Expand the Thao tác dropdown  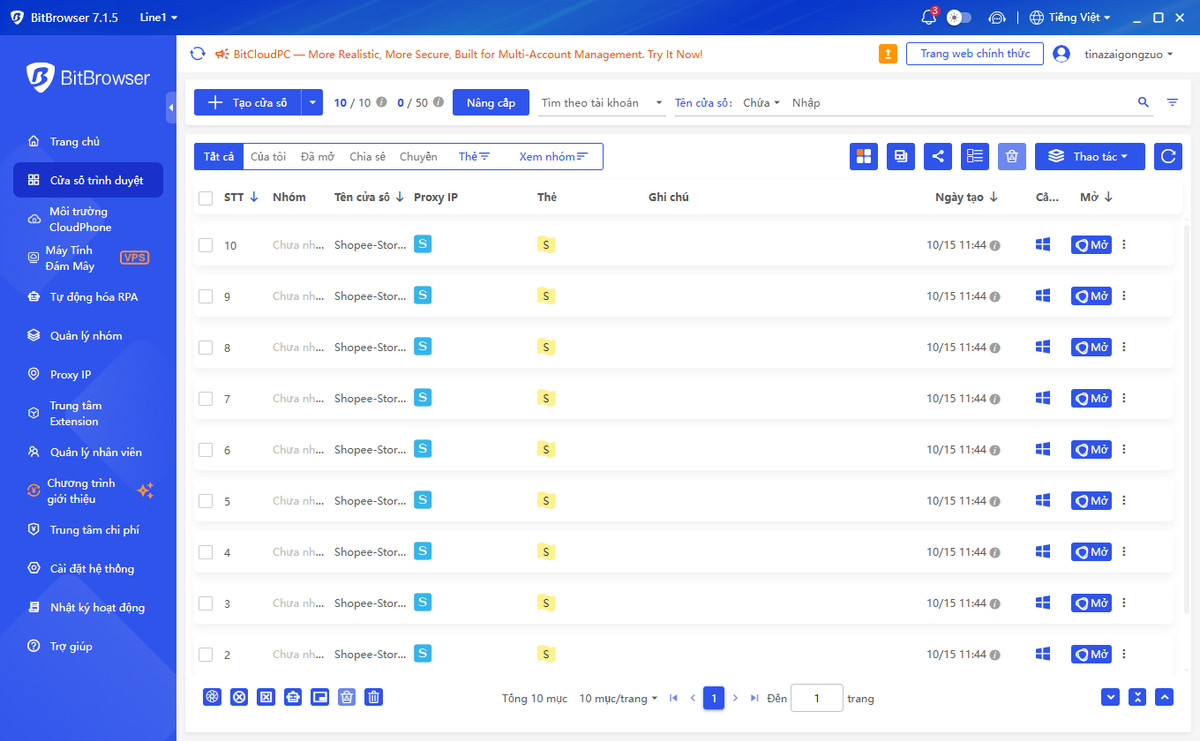pos(1090,156)
